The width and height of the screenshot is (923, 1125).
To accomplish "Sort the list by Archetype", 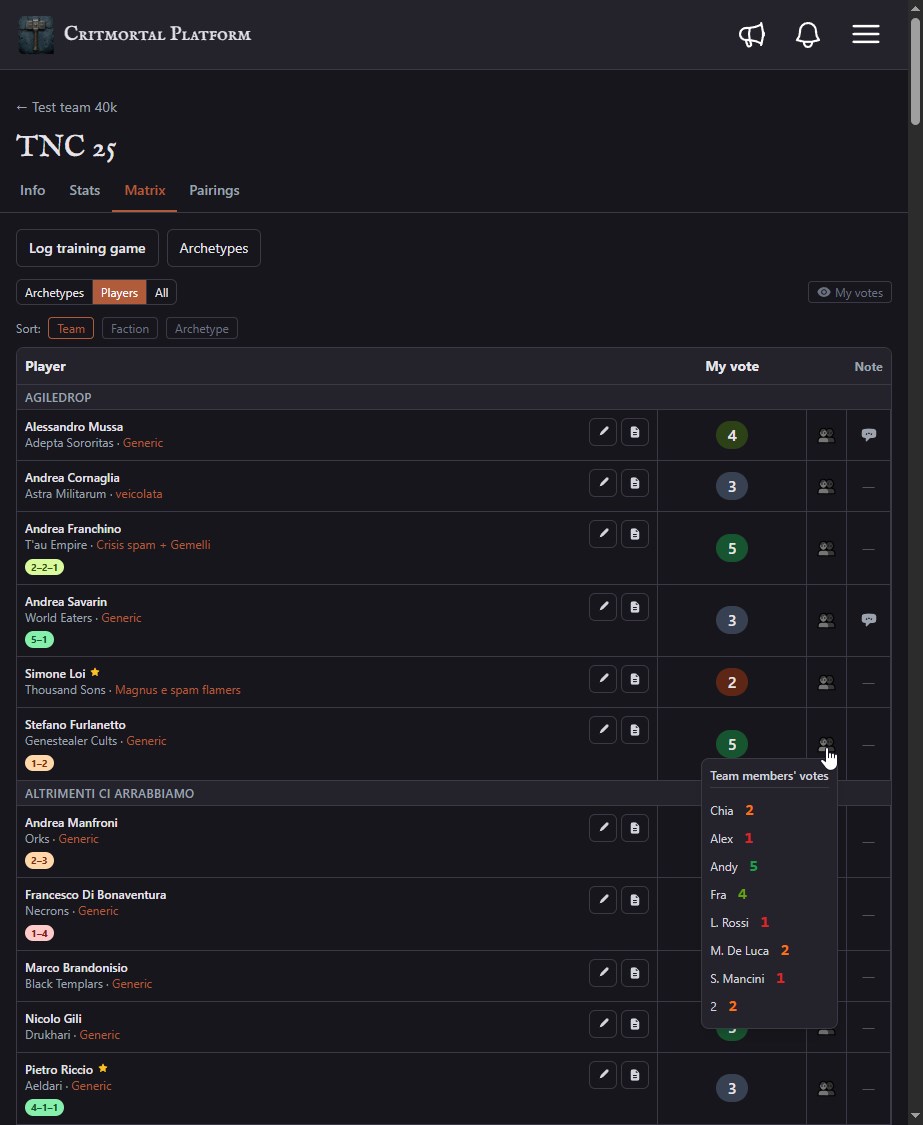I will click(x=202, y=329).
